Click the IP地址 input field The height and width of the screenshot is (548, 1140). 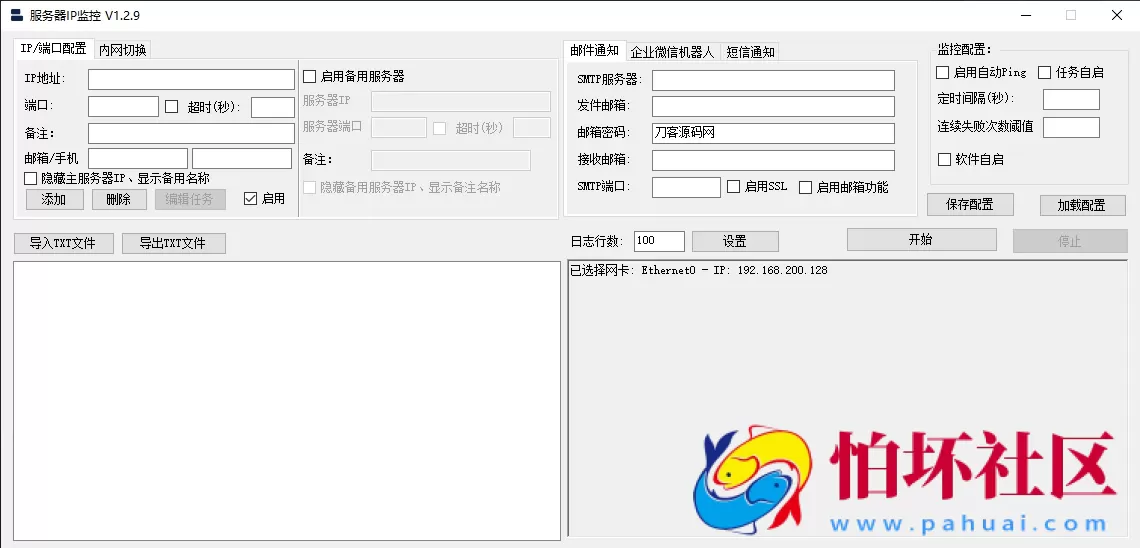[x=191, y=79]
